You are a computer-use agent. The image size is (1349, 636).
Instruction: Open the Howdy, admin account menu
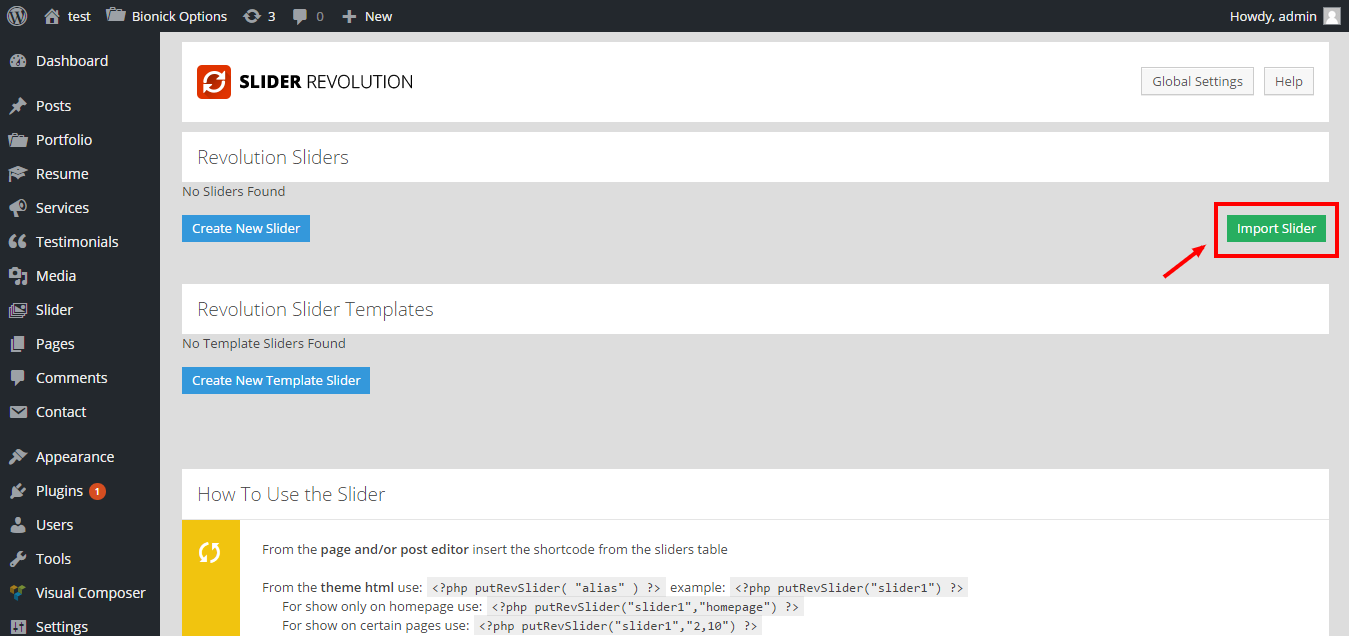tap(1284, 16)
